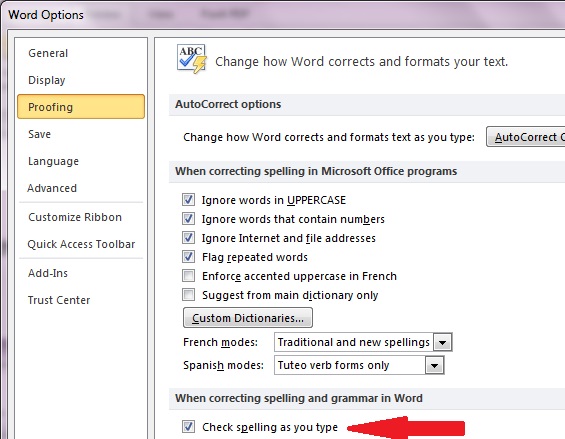This screenshot has width=565, height=439.
Task: Click the Word Options title text
Action: click(46, 15)
